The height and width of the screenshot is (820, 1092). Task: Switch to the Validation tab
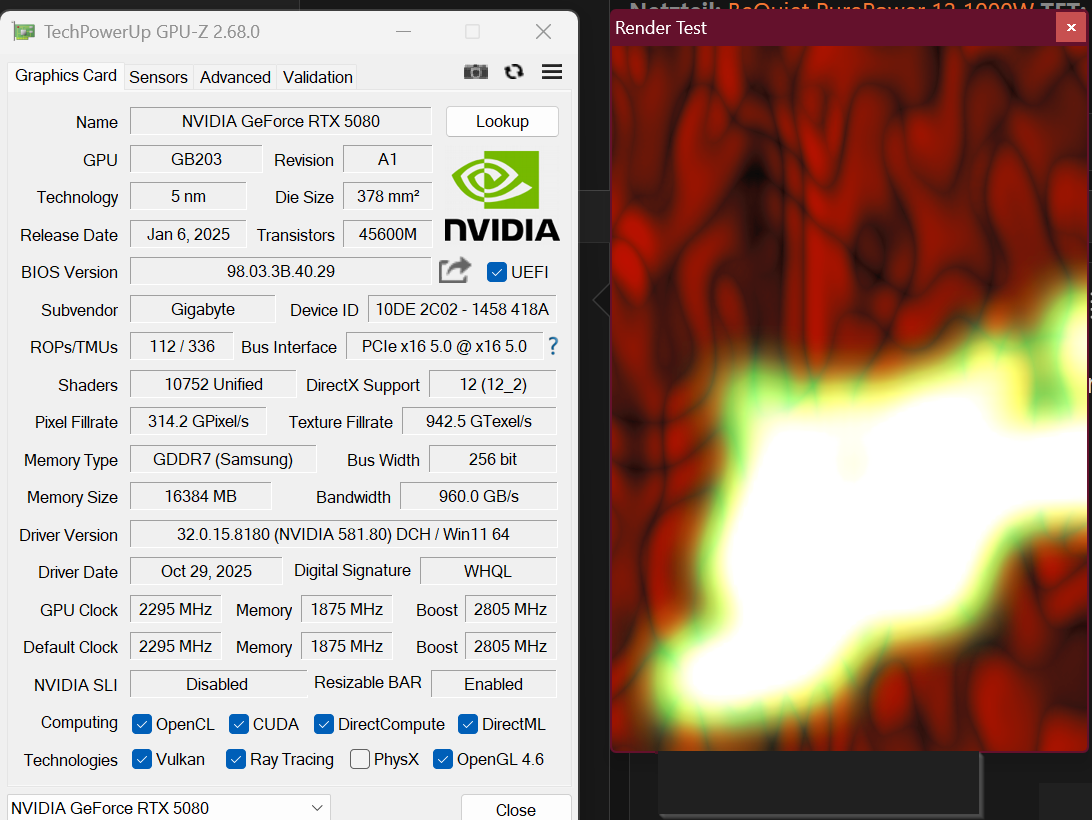click(318, 77)
